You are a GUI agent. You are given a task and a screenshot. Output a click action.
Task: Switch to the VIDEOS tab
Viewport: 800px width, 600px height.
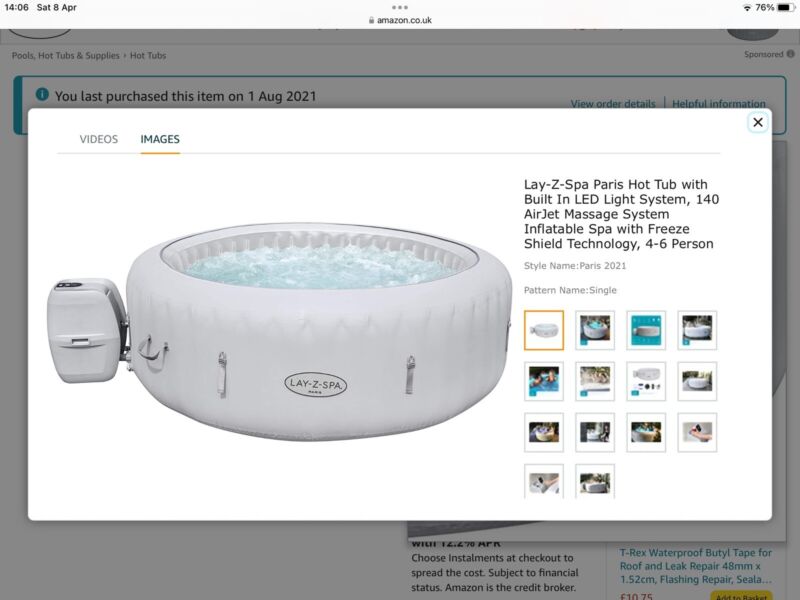click(98, 139)
